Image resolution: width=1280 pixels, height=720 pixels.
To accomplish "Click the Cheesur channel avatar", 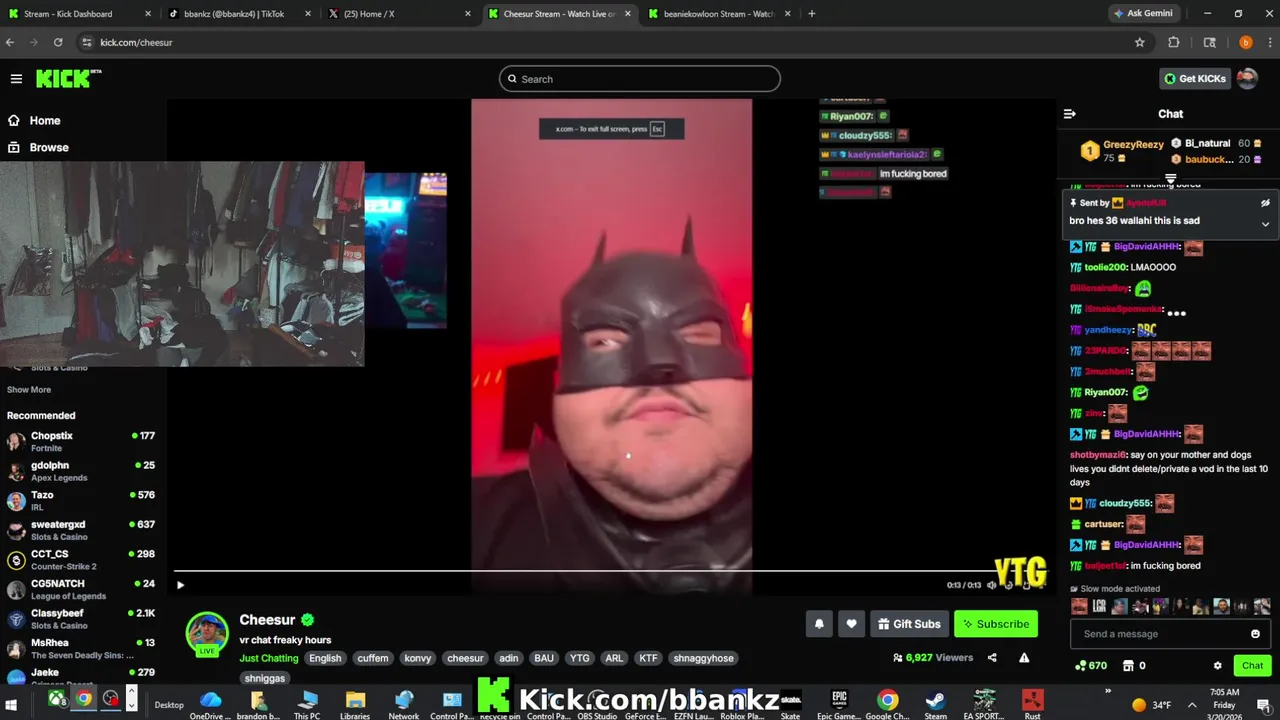I will [207, 632].
